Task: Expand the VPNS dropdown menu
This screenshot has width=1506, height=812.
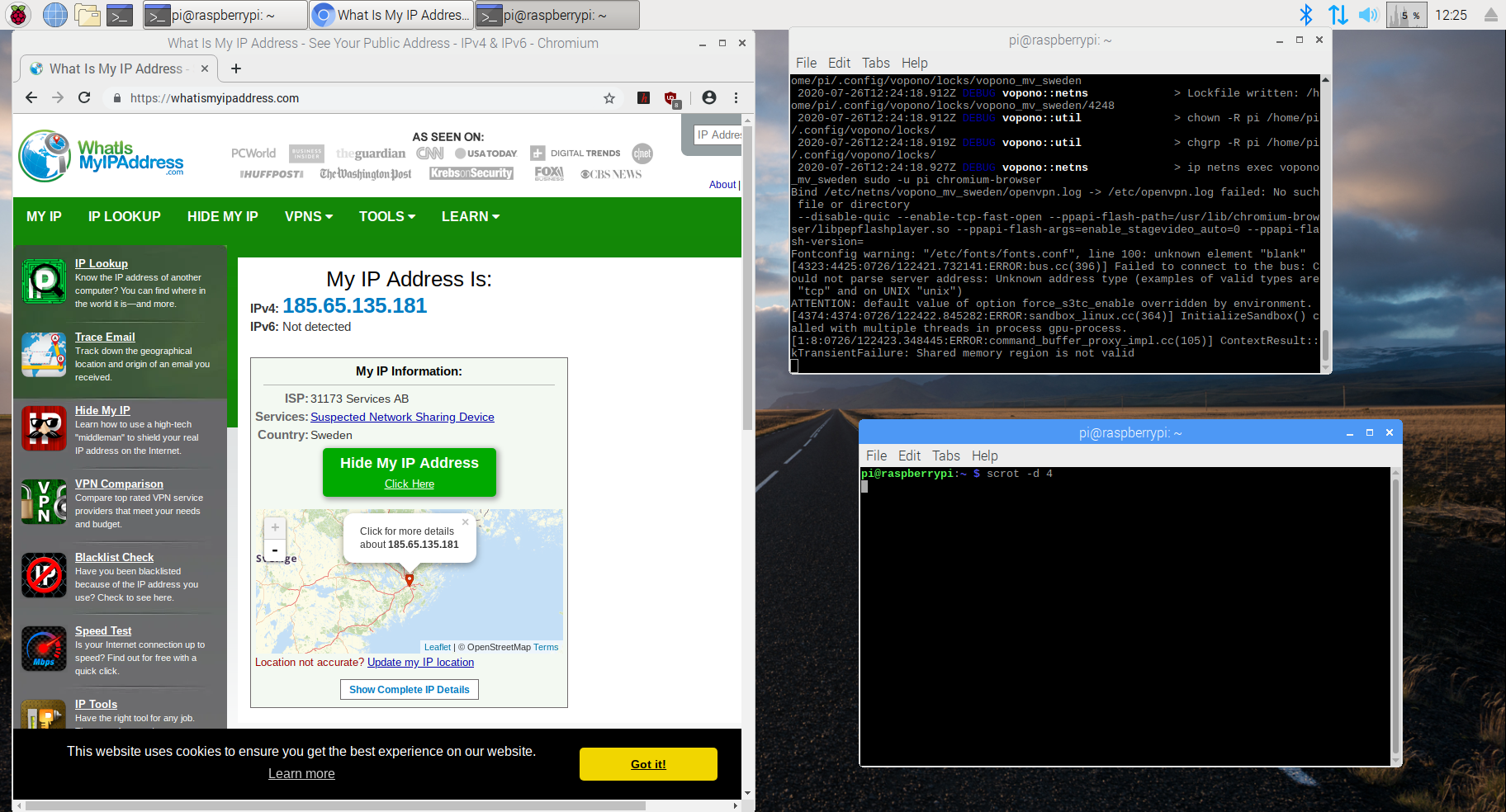Action: point(309,216)
